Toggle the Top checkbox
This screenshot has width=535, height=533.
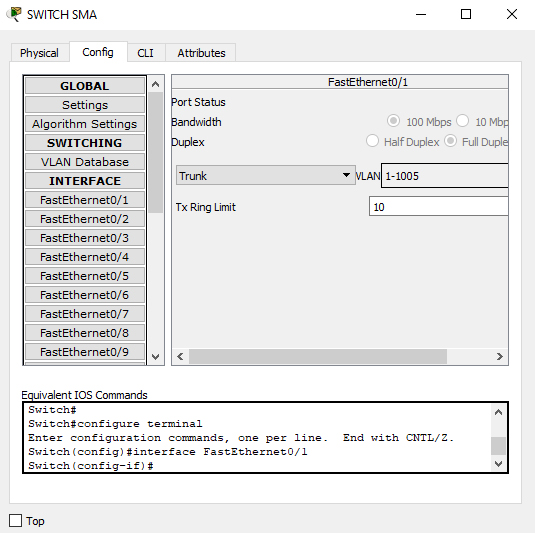15,521
